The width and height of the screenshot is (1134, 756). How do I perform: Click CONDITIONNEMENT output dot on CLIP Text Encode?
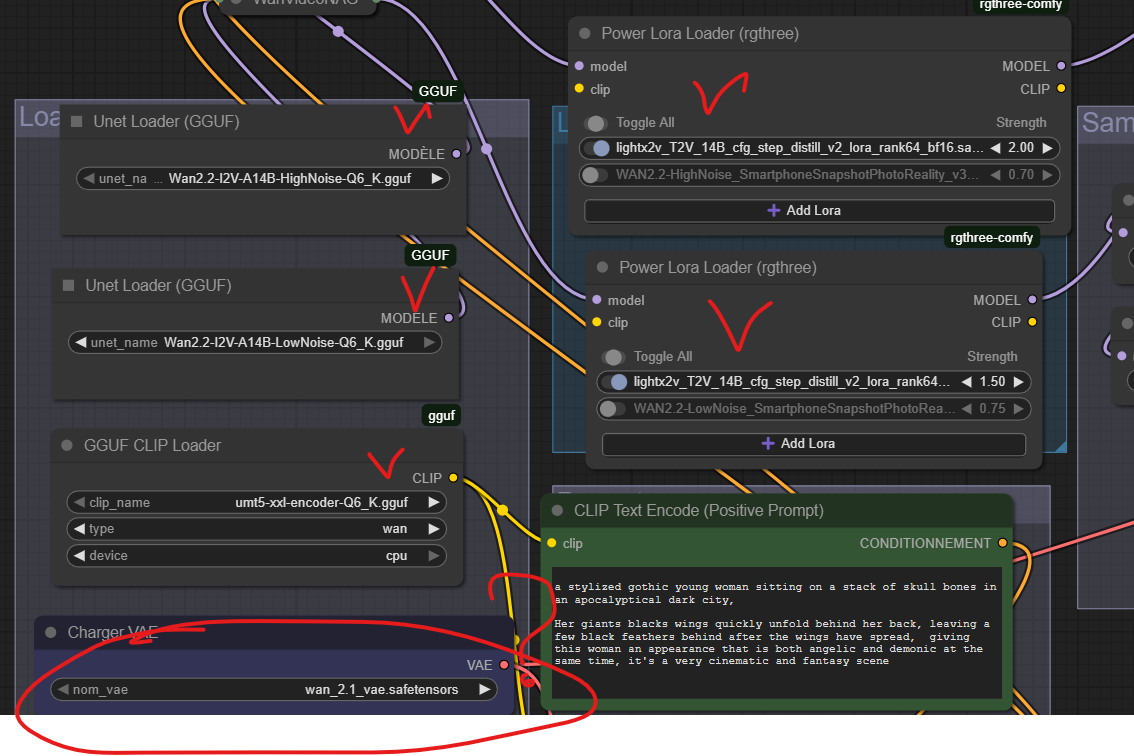tap(1002, 543)
